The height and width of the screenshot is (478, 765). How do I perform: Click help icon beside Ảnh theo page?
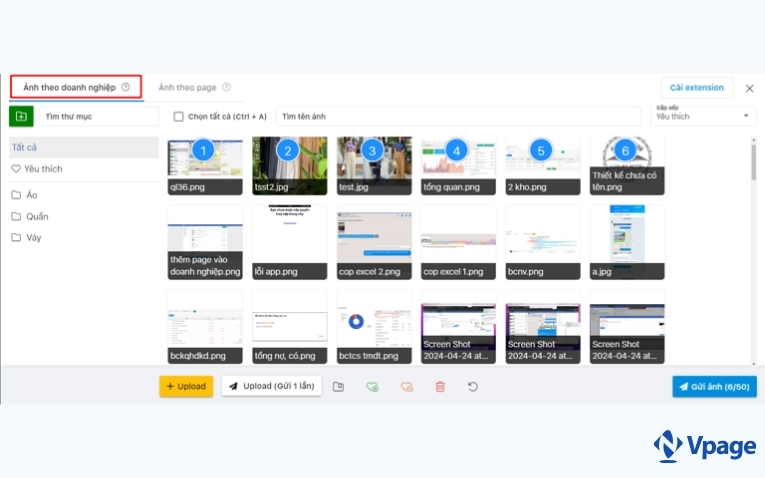click(x=227, y=87)
